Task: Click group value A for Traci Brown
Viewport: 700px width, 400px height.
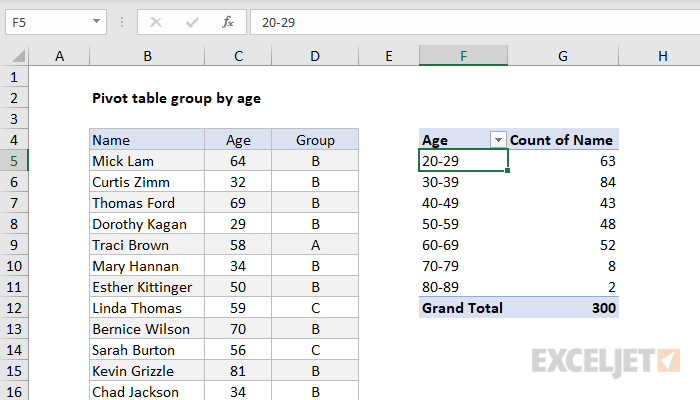Action: pyautogui.click(x=315, y=245)
